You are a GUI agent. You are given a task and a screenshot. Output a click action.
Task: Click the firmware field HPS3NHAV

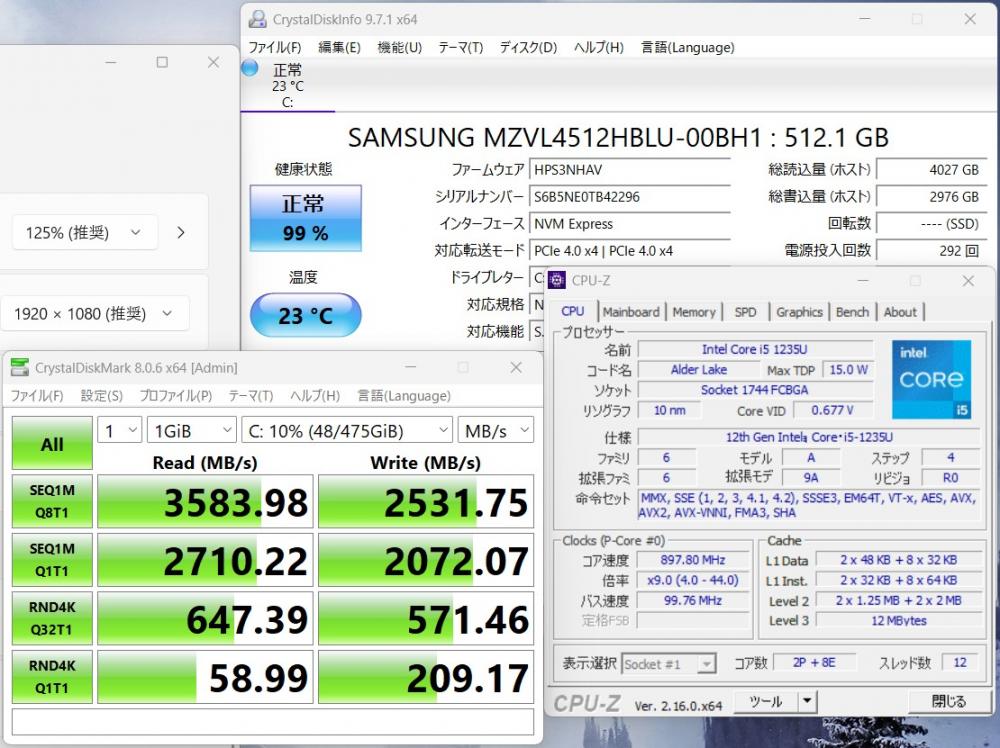[x=629, y=170]
